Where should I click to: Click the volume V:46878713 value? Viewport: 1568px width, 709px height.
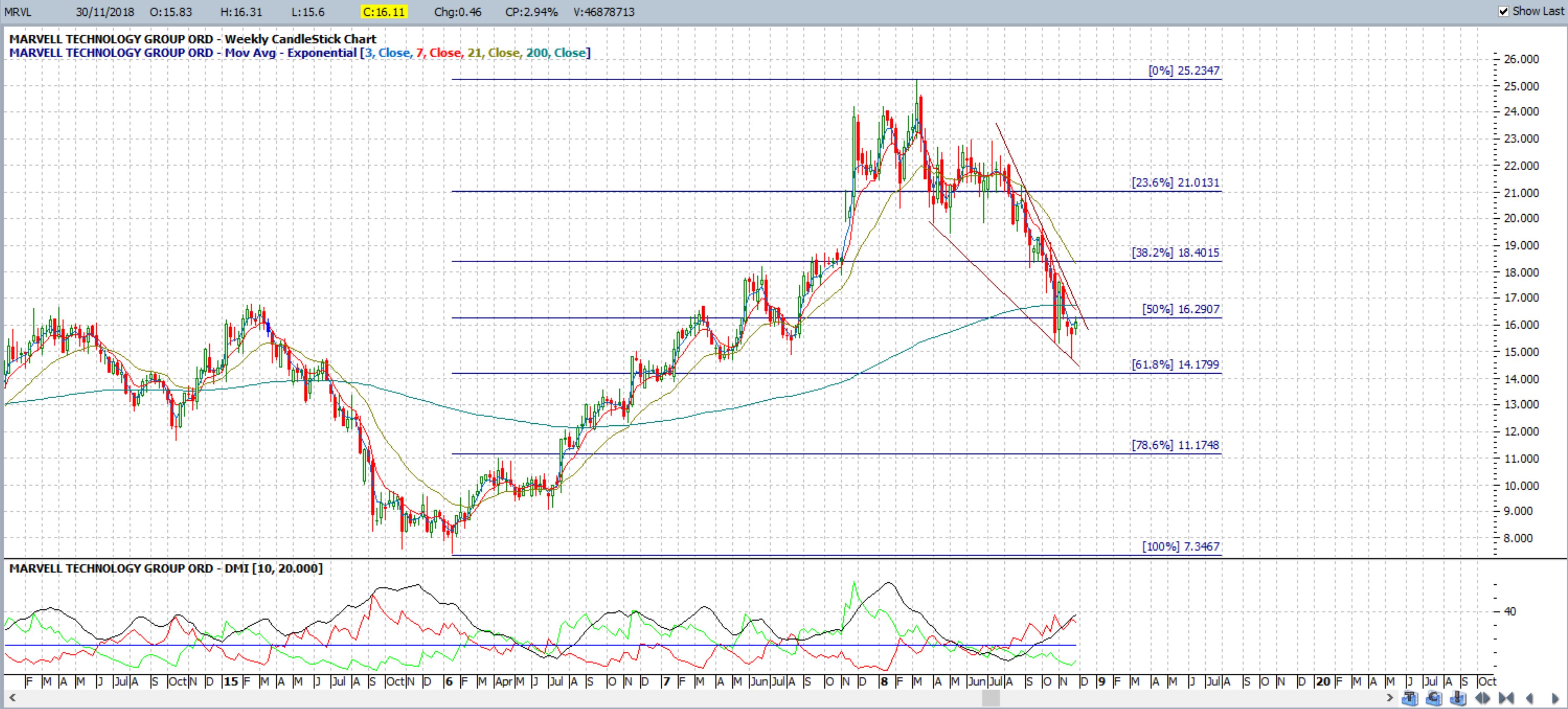click(604, 12)
